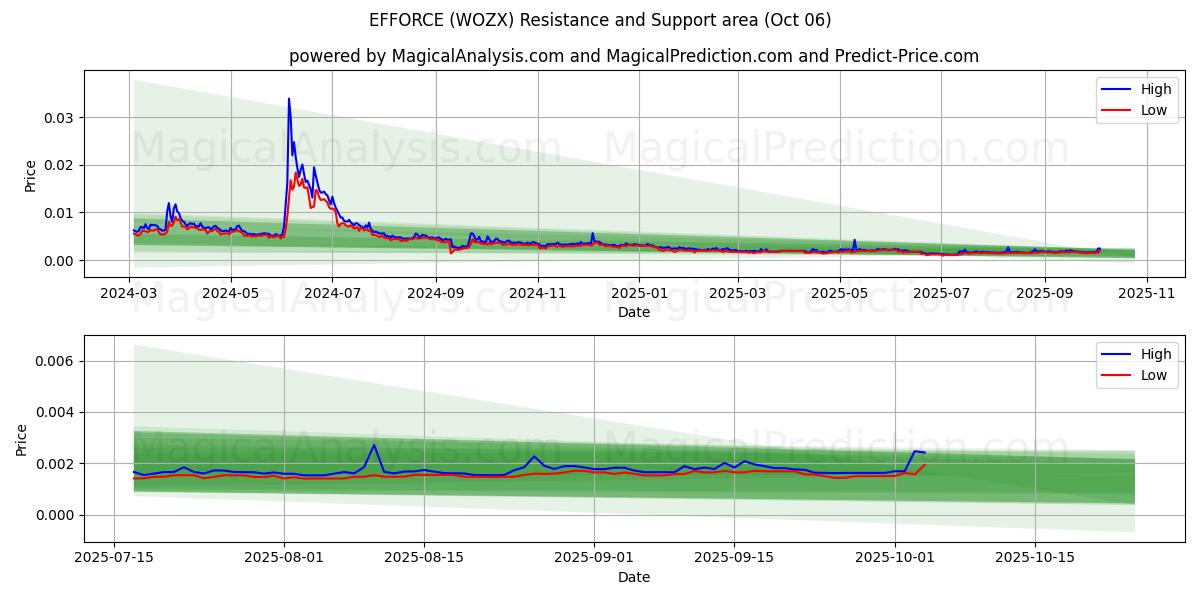
Task: Click the Price y-axis label of top chart
Action: (30, 174)
